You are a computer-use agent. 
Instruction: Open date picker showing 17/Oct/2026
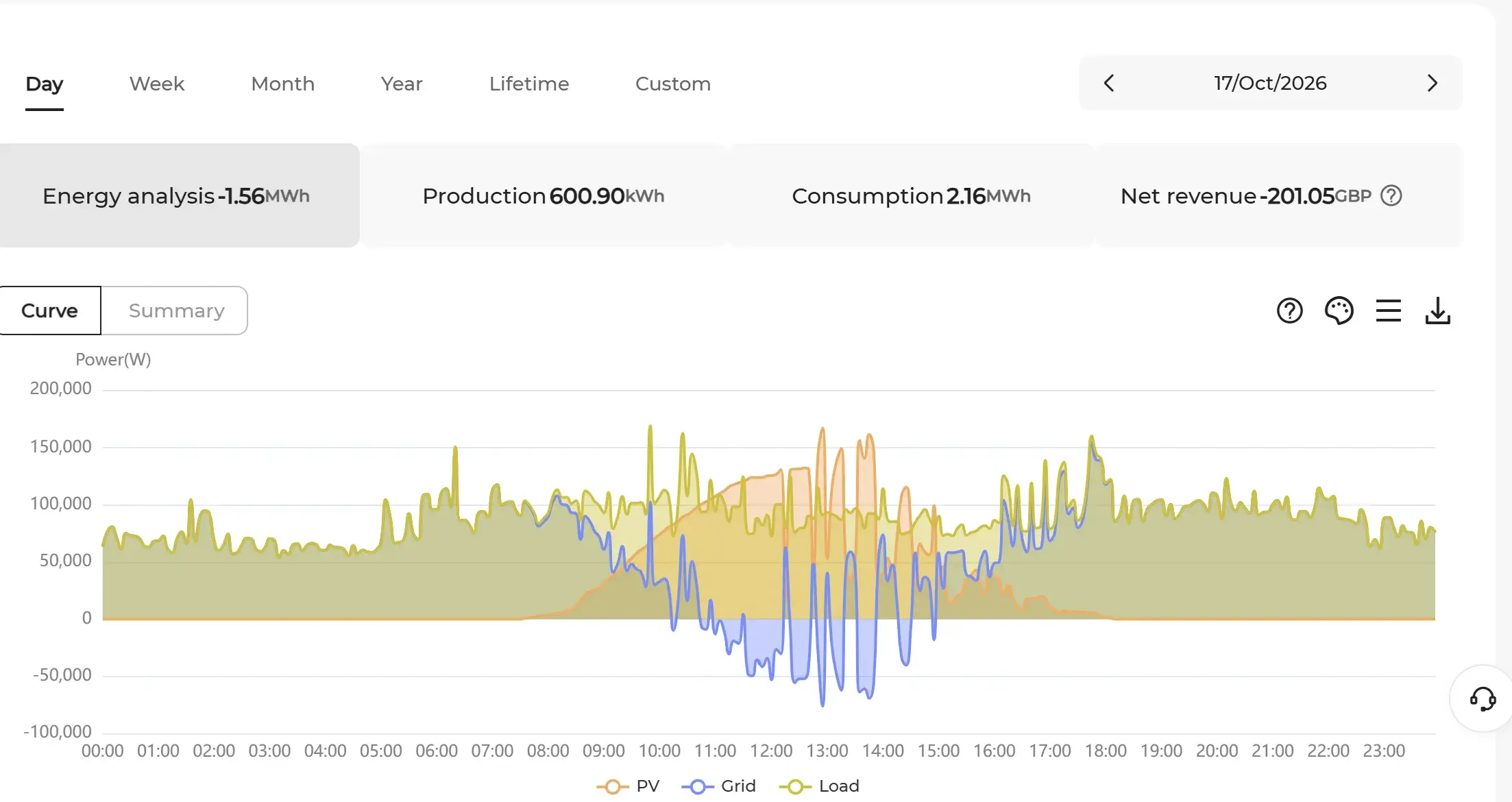pos(1270,83)
